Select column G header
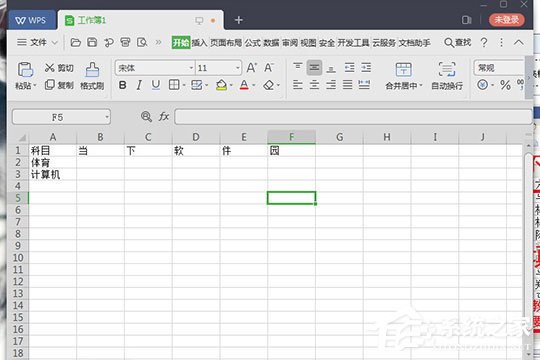This screenshot has width=540, height=360. pyautogui.click(x=339, y=137)
